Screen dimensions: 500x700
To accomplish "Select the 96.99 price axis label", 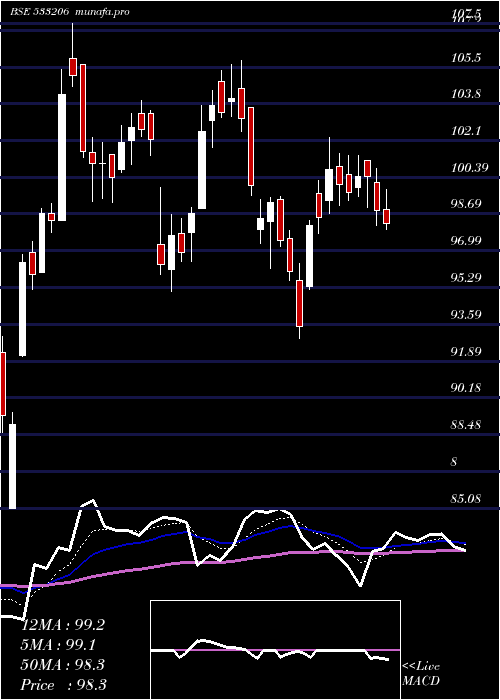I will pyautogui.click(x=466, y=242).
